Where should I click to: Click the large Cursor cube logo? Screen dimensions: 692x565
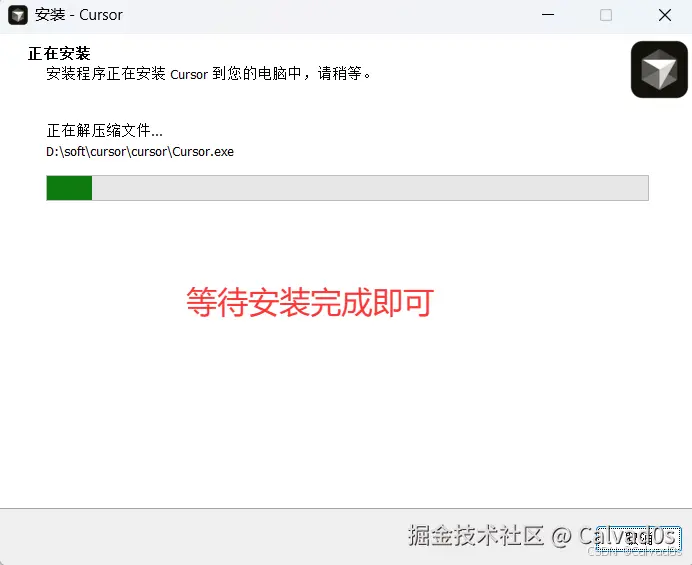click(659, 69)
